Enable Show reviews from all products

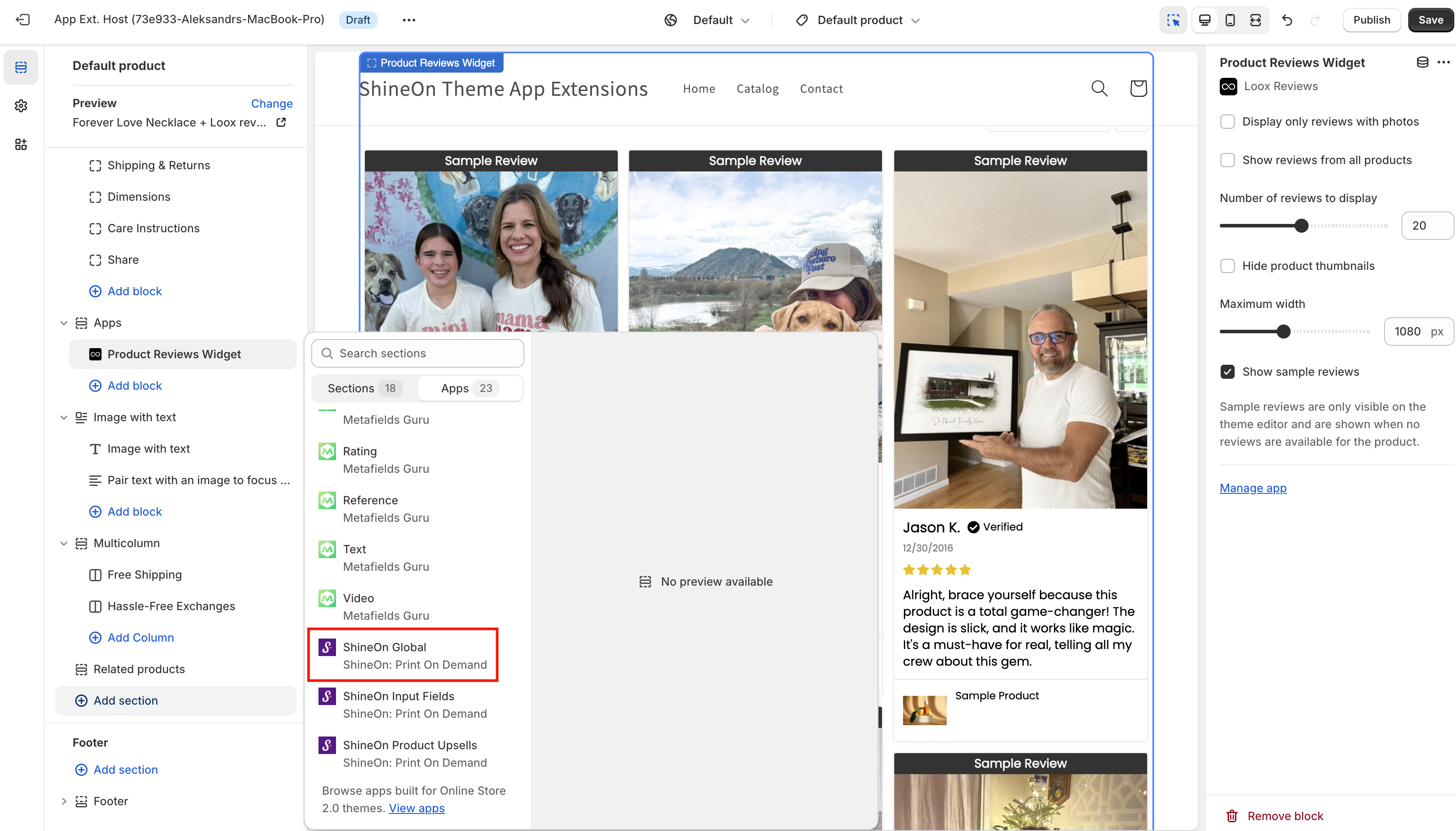coord(1227,160)
